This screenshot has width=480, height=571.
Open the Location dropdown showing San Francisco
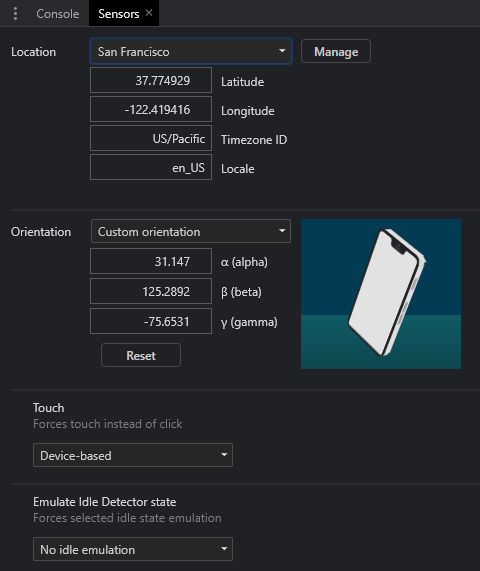coord(191,51)
